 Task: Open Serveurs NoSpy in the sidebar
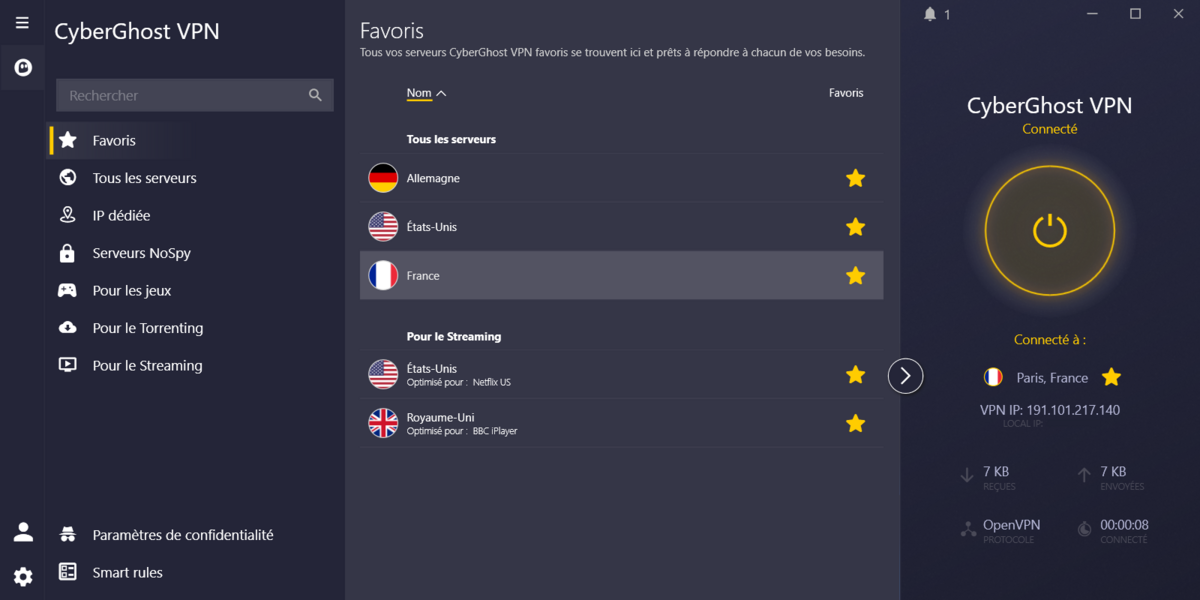(141, 253)
